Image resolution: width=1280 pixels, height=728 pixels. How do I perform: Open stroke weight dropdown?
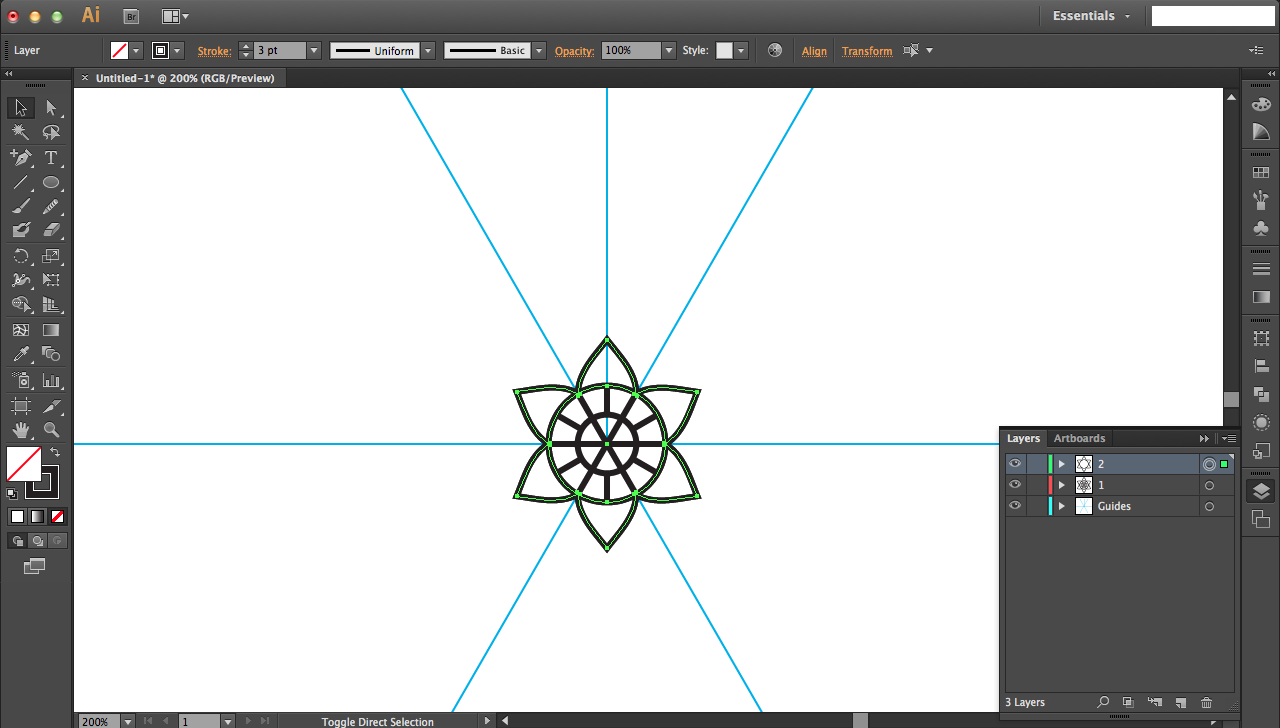click(x=314, y=50)
